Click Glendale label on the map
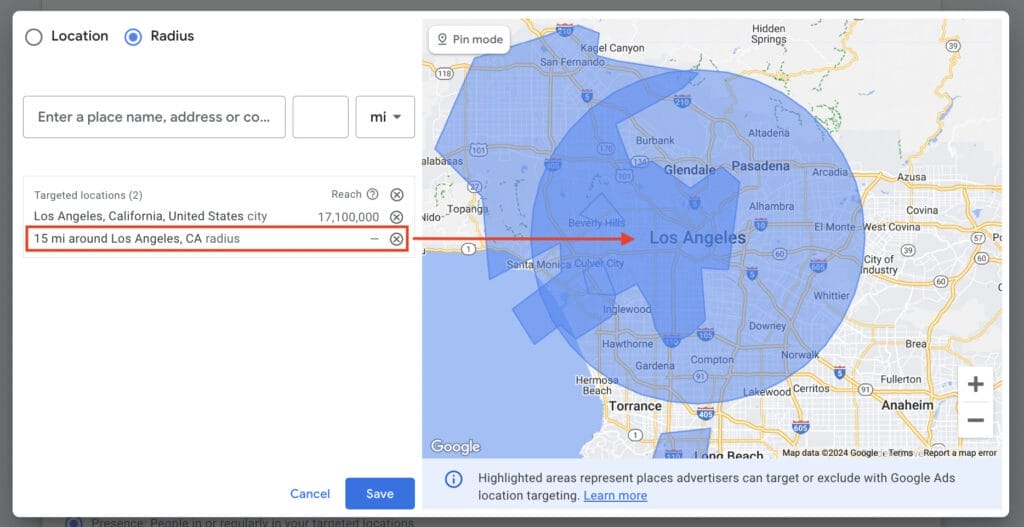Viewport: 1024px width, 527px height. click(x=690, y=170)
